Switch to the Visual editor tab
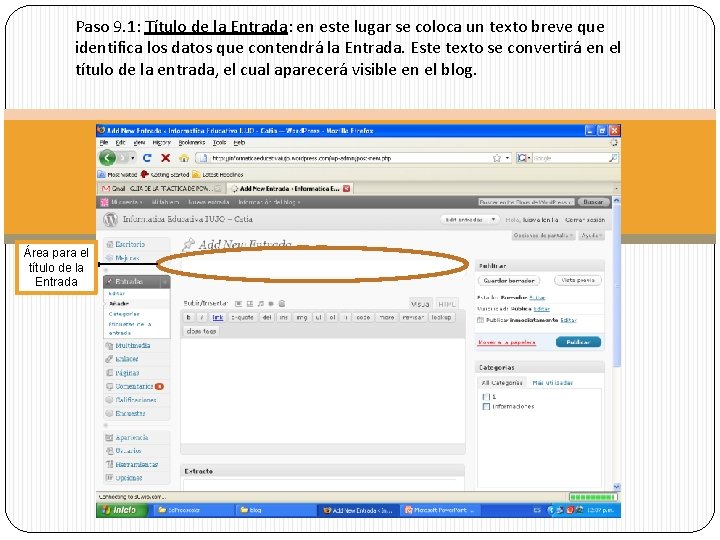 (420, 304)
